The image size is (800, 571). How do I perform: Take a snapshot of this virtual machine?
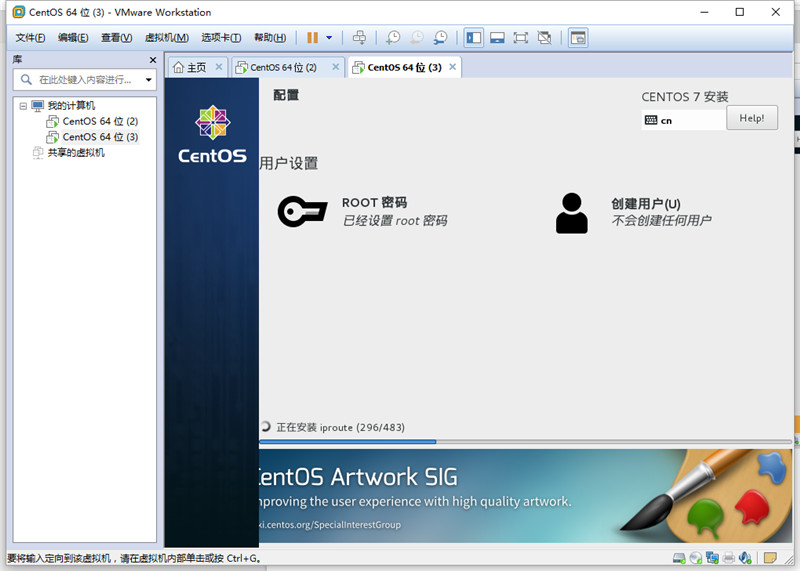point(392,38)
